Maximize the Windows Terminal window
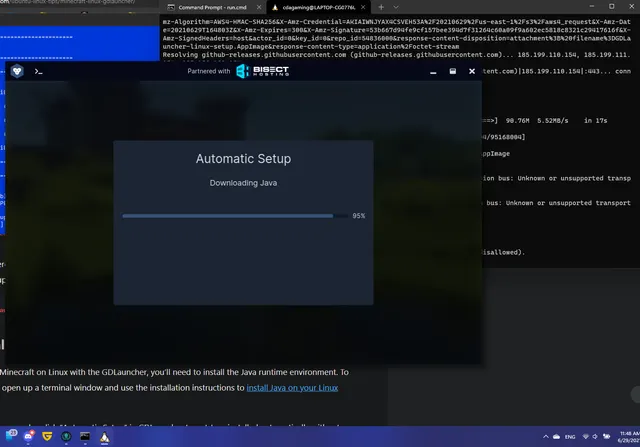Image resolution: width=640 pixels, height=447 pixels. pyautogui.click(x=611, y=6)
